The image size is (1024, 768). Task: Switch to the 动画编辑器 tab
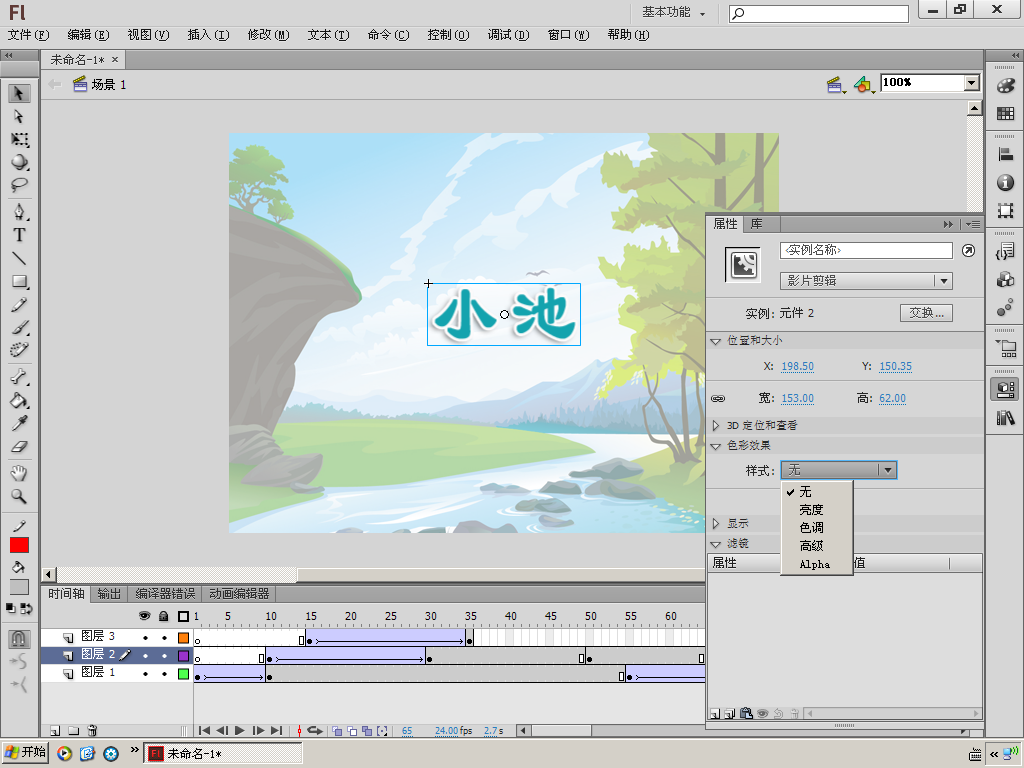[239, 594]
